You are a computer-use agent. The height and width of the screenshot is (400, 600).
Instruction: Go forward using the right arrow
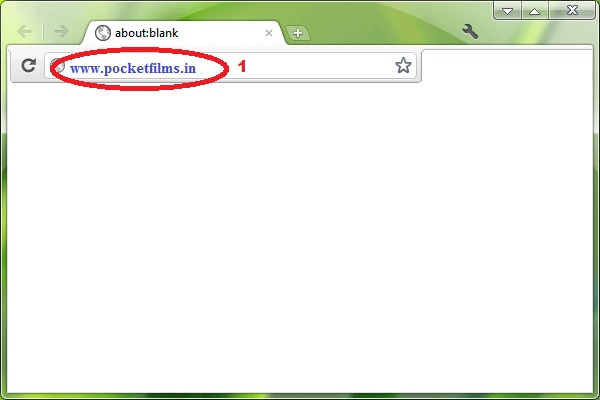pyautogui.click(x=61, y=32)
